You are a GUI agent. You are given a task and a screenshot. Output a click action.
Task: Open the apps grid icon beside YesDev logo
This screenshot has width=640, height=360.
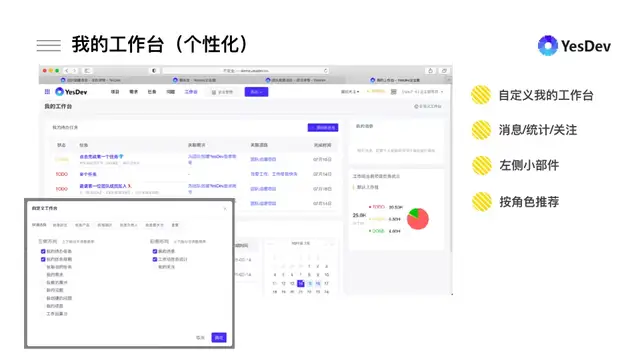[47, 92]
